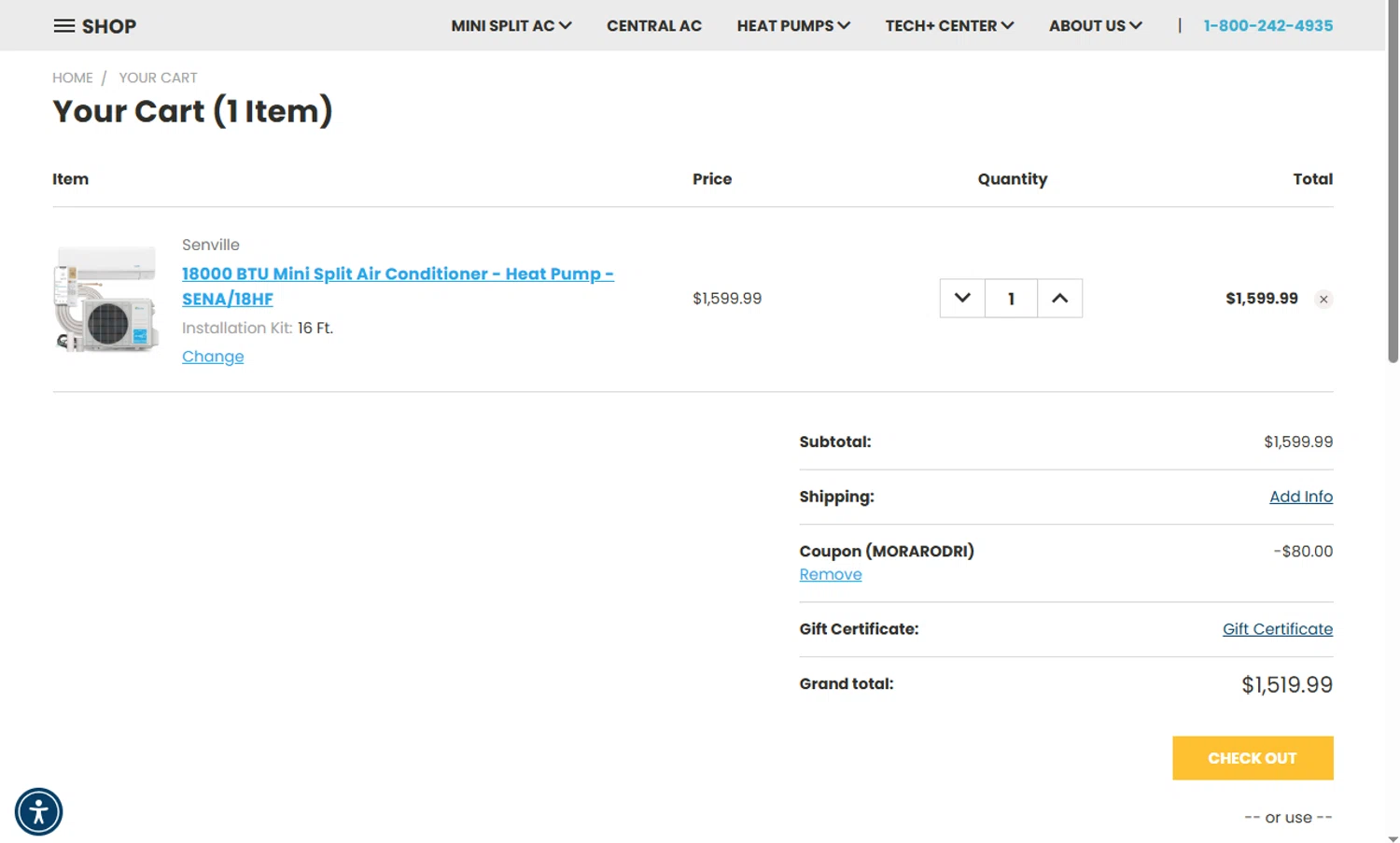Click the quantity input field
This screenshot has width=1400, height=843.
point(1011,299)
